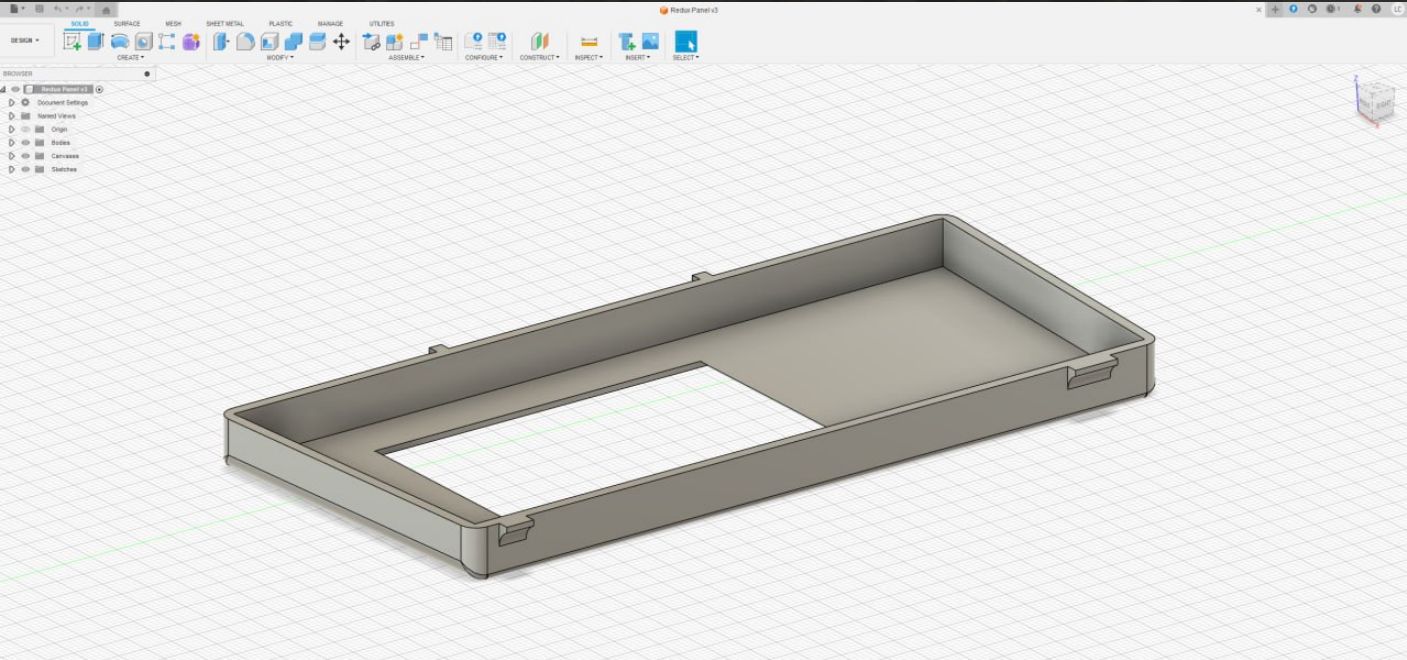Choose the Revolve tool in Create
The width and height of the screenshot is (1407, 660).
[119, 41]
